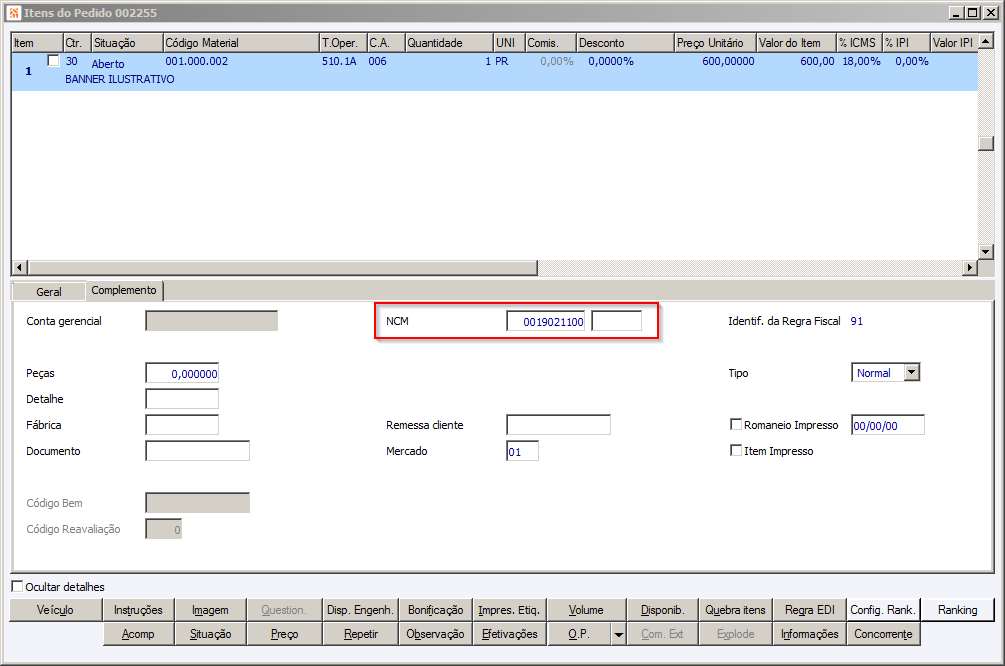This screenshot has height=666, width=1005.
Task: Click the application icon in the title bar
Action: coord(14,13)
